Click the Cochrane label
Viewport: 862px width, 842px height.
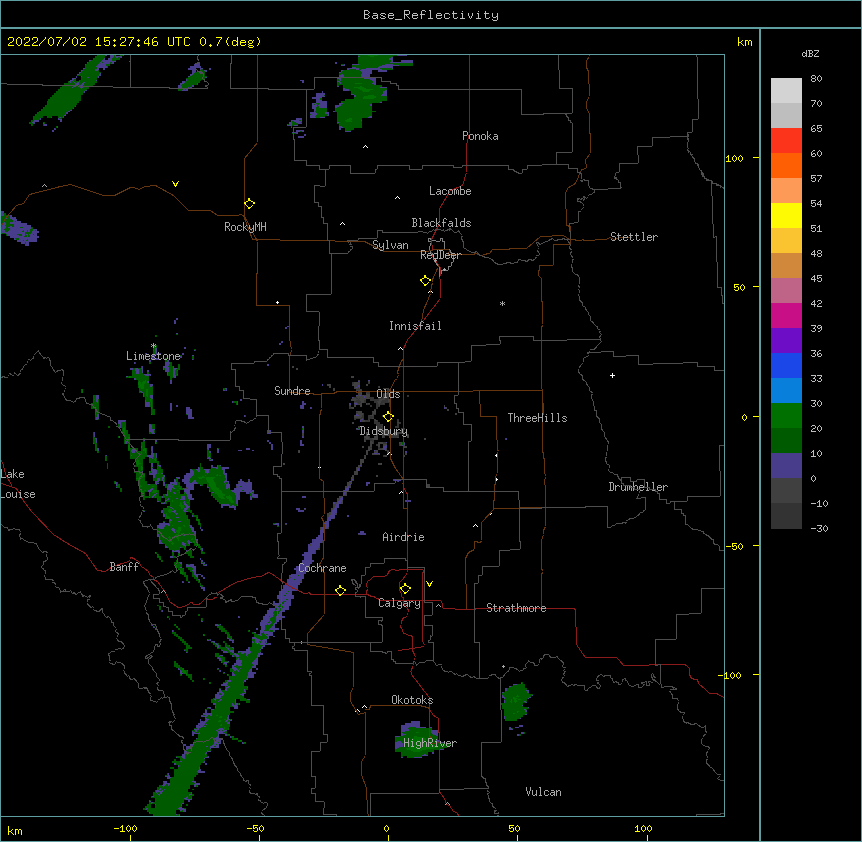tap(322, 568)
